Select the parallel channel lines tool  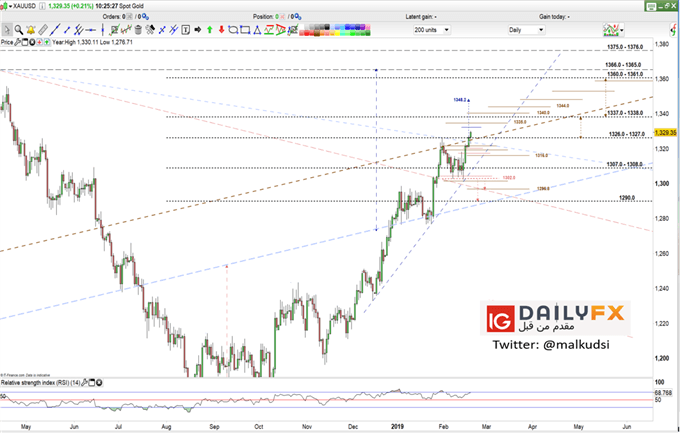[78, 30]
